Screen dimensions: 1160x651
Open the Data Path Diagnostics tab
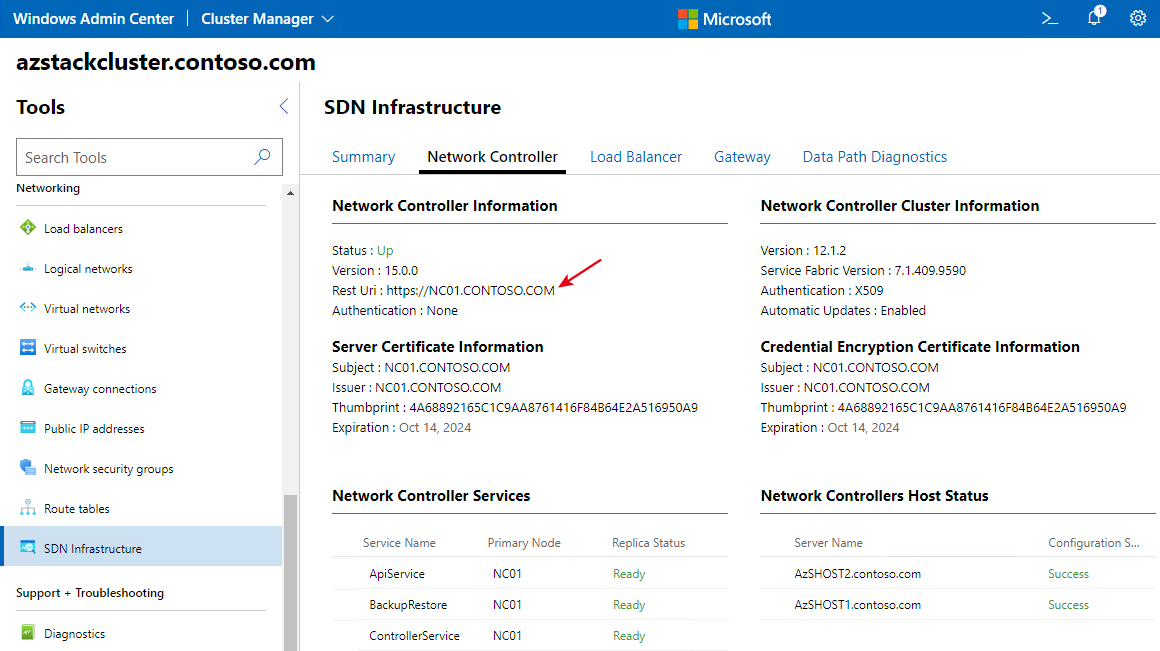pos(874,157)
